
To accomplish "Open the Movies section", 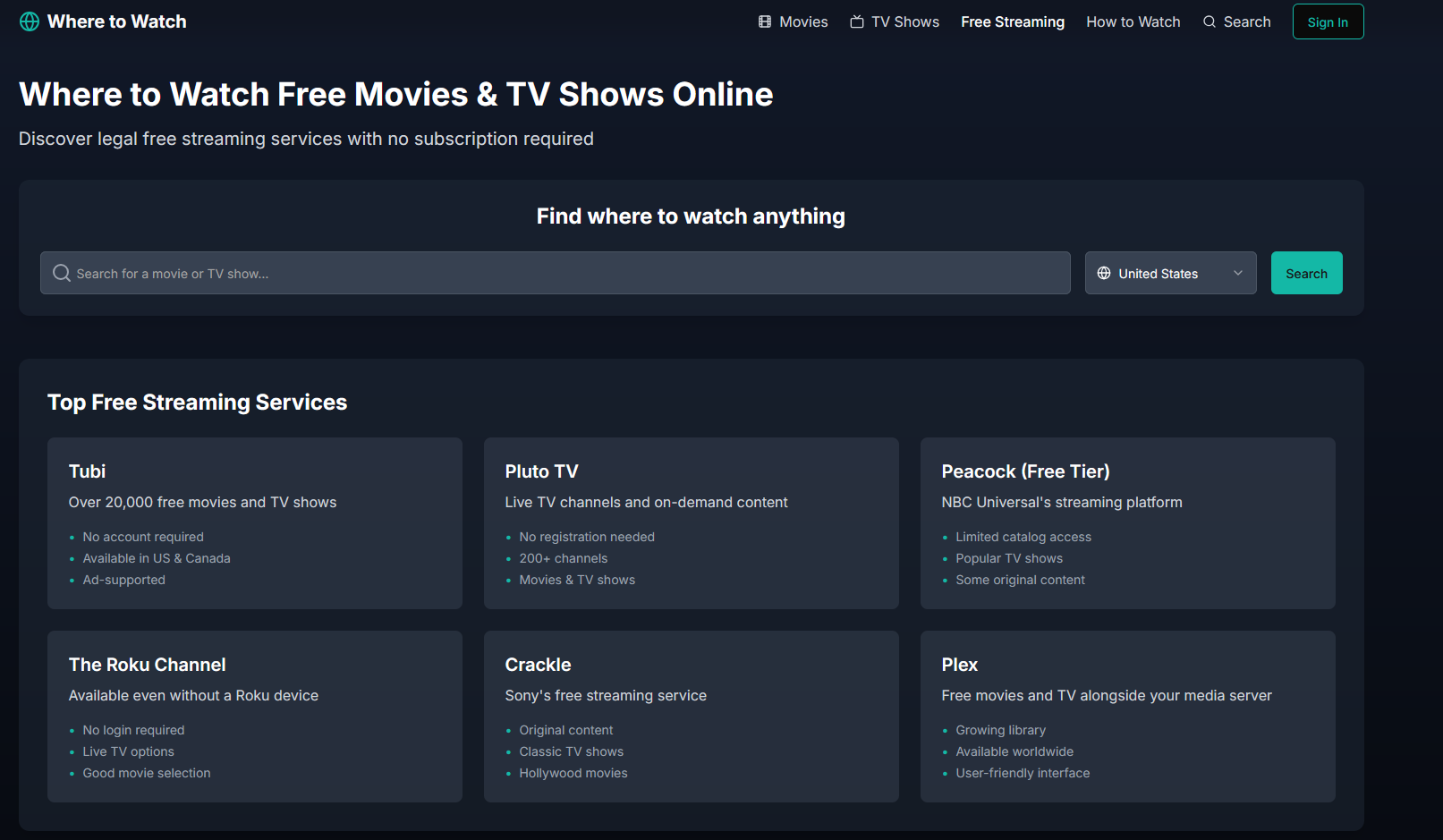I will [802, 21].
